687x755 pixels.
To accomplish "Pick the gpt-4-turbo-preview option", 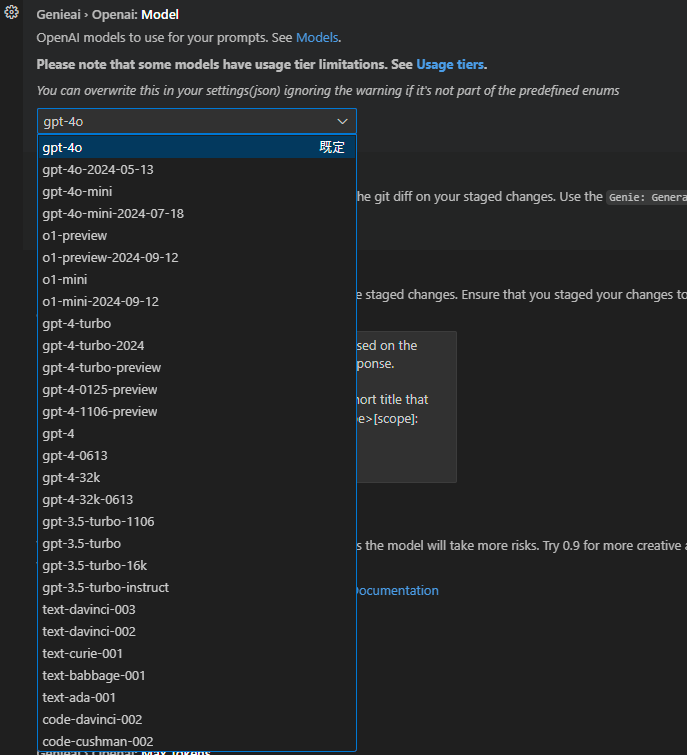I will [x=102, y=367].
